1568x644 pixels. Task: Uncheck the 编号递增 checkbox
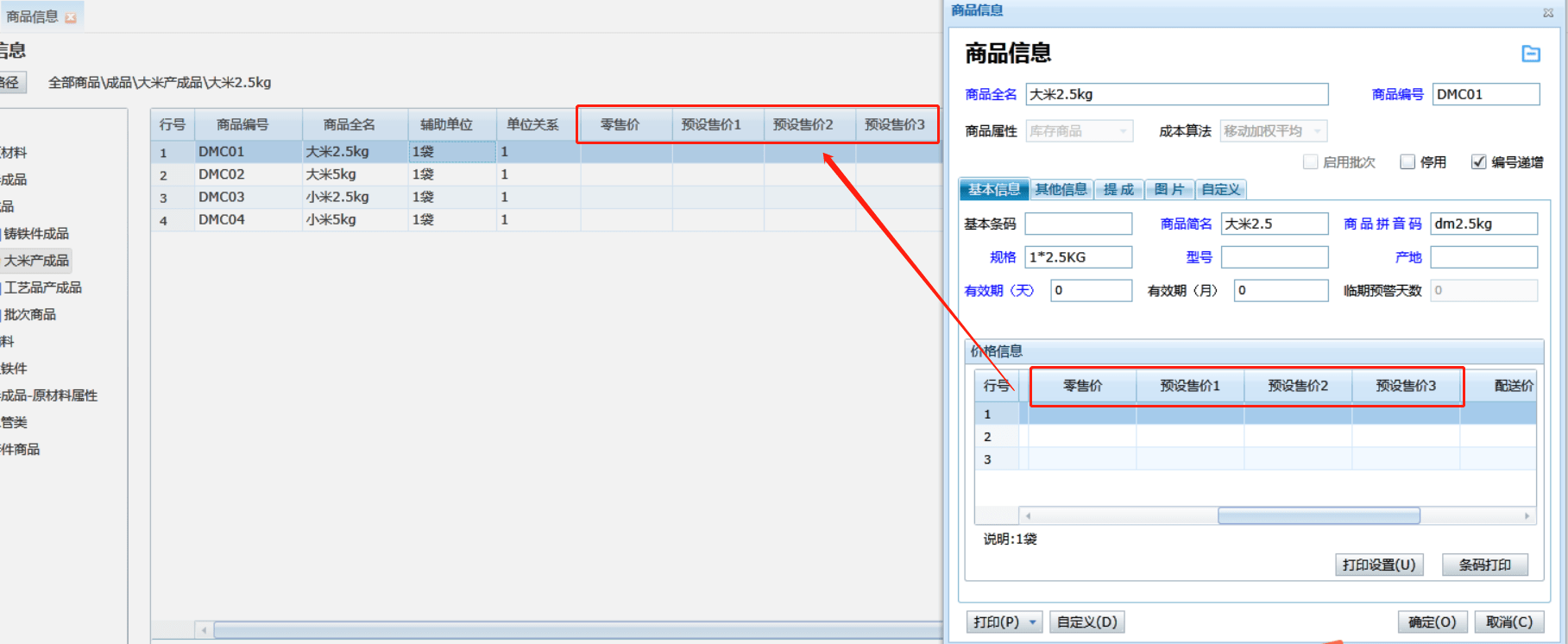1478,161
